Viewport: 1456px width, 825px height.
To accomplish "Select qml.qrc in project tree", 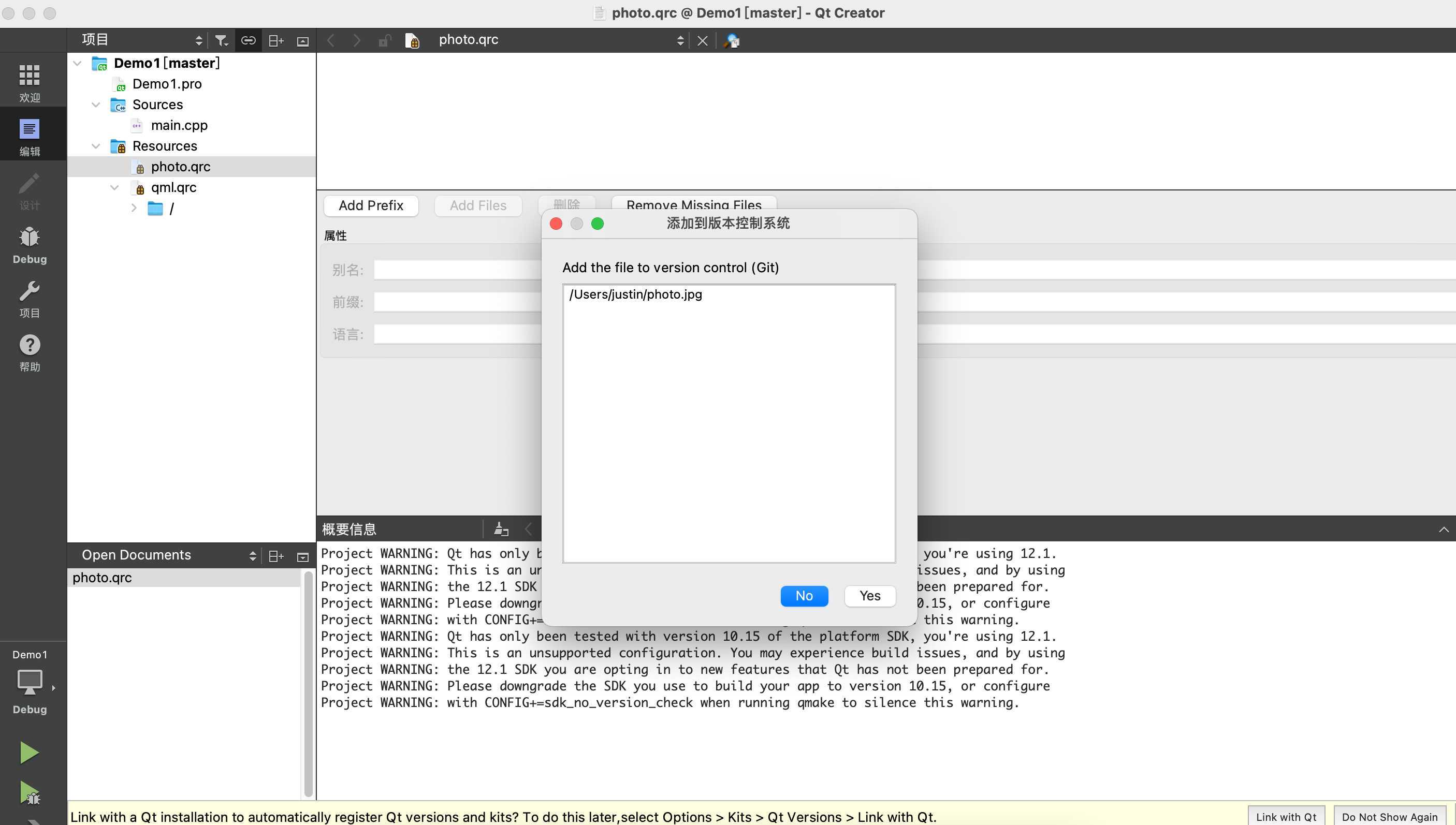I will 173,187.
